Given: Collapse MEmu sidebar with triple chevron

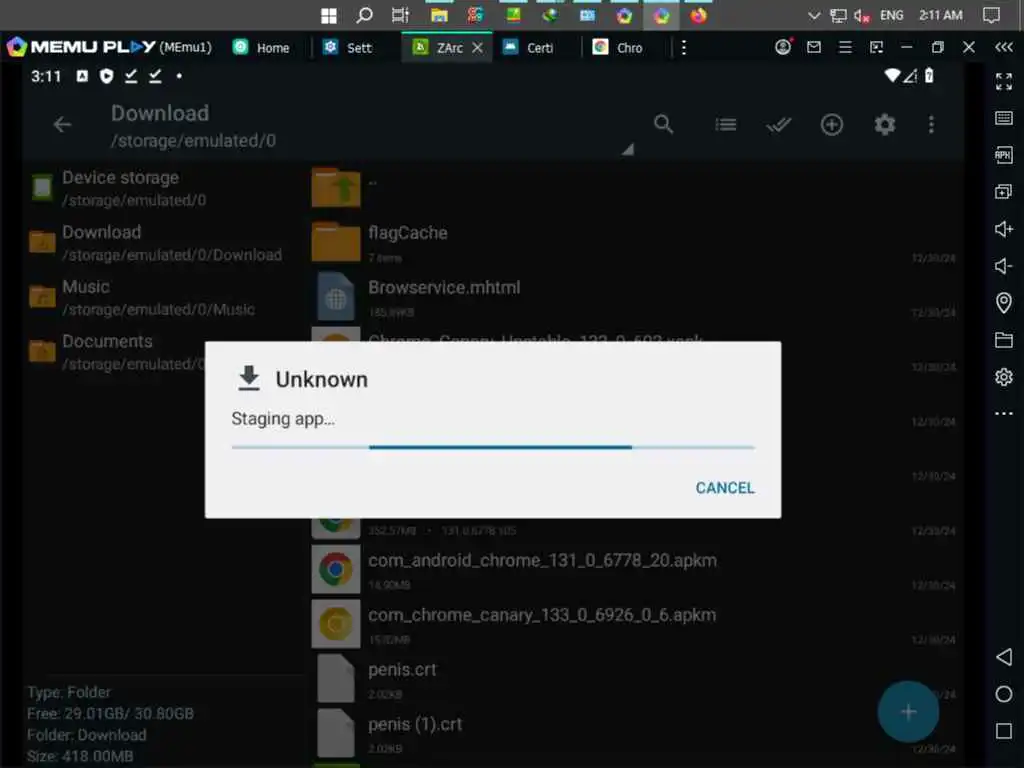Looking at the screenshot, I should coord(1004,47).
